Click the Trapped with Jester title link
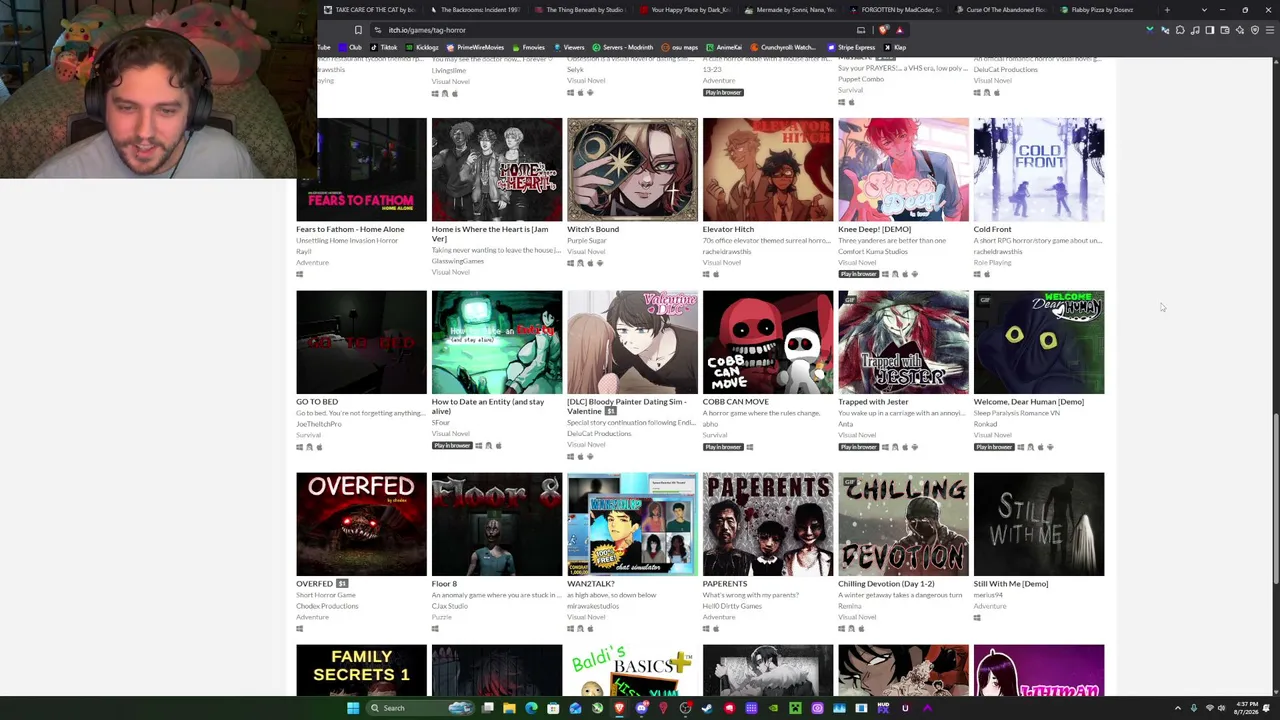This screenshot has width=1280, height=720. [x=873, y=402]
